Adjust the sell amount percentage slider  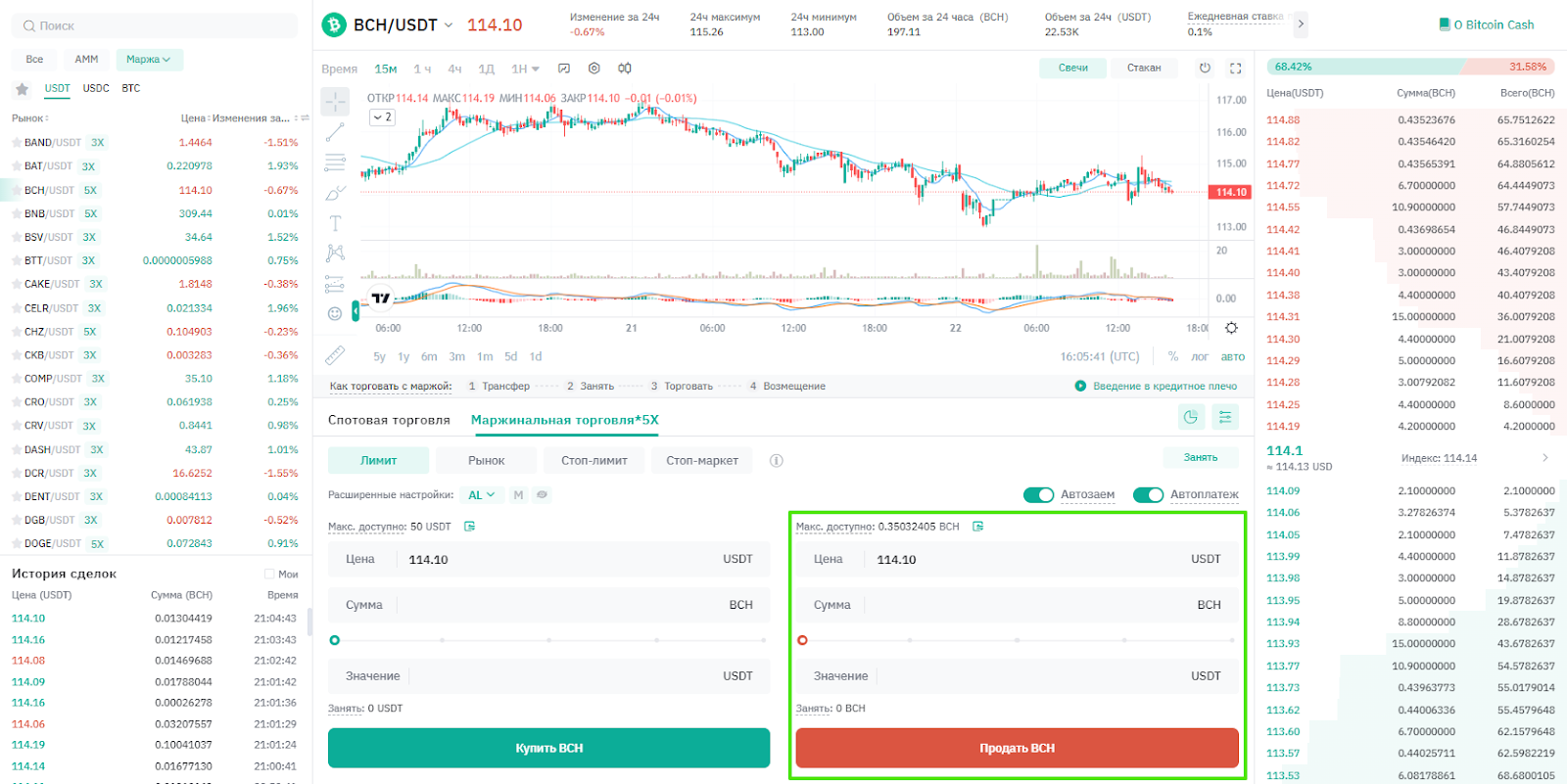(x=1017, y=640)
